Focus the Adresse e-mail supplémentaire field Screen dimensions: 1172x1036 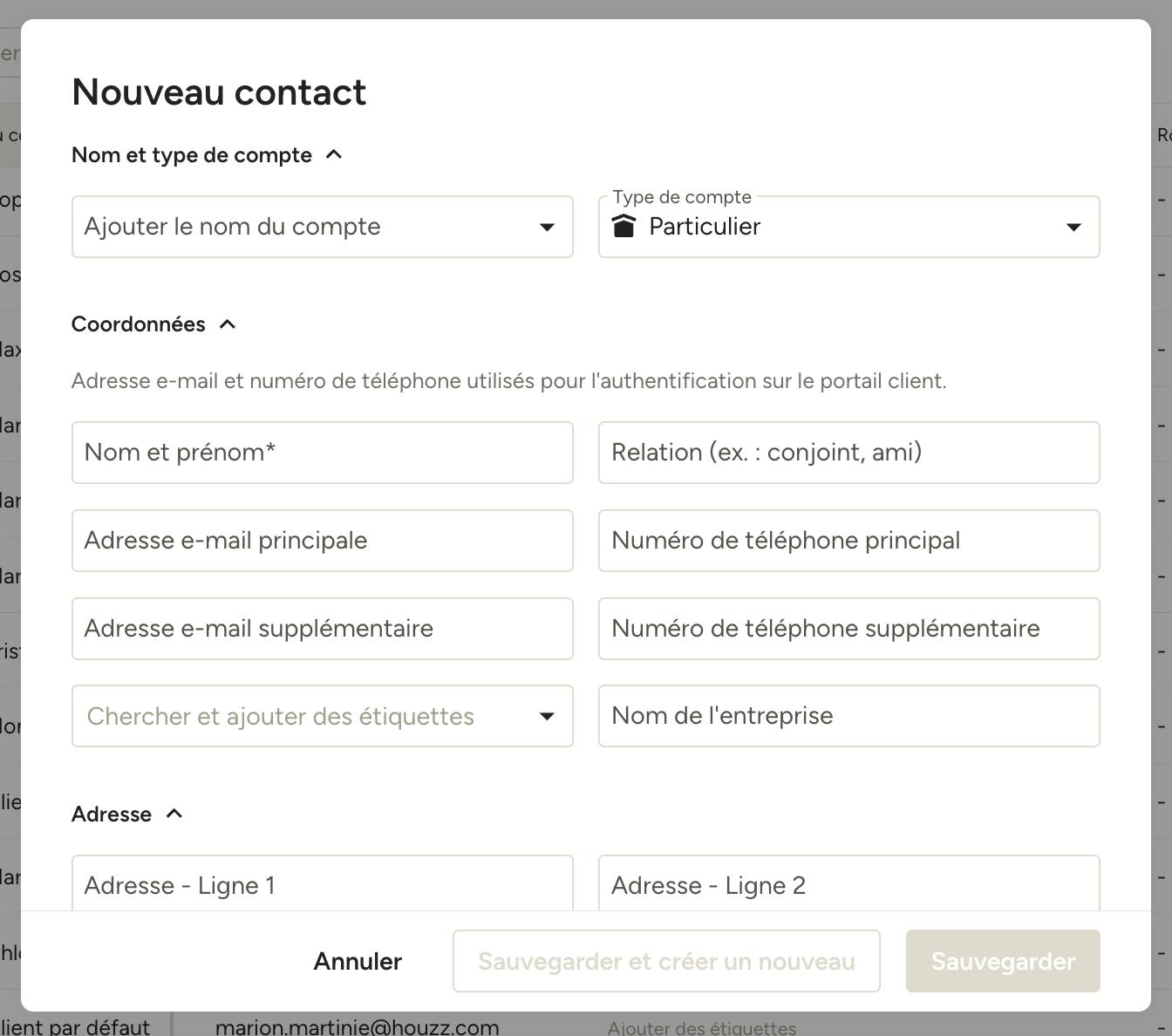pos(322,629)
